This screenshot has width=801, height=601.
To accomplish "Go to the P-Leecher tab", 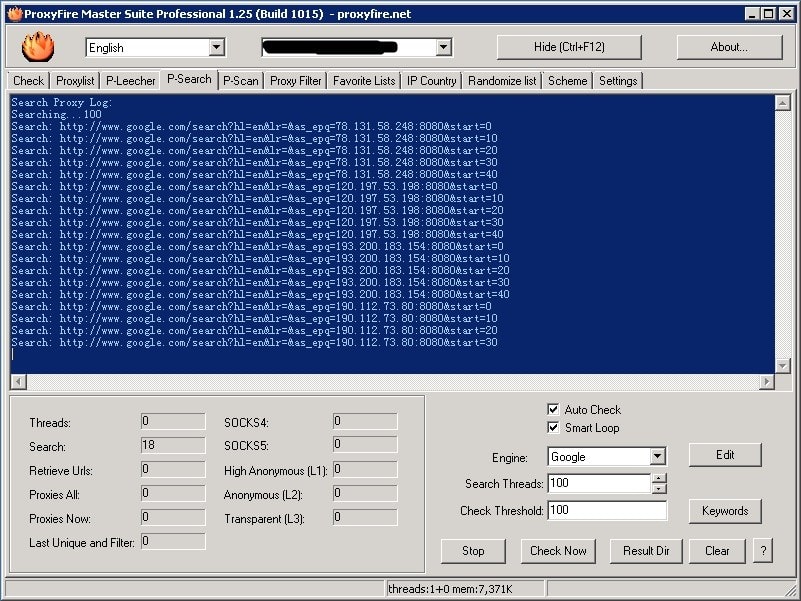I will tap(130, 81).
